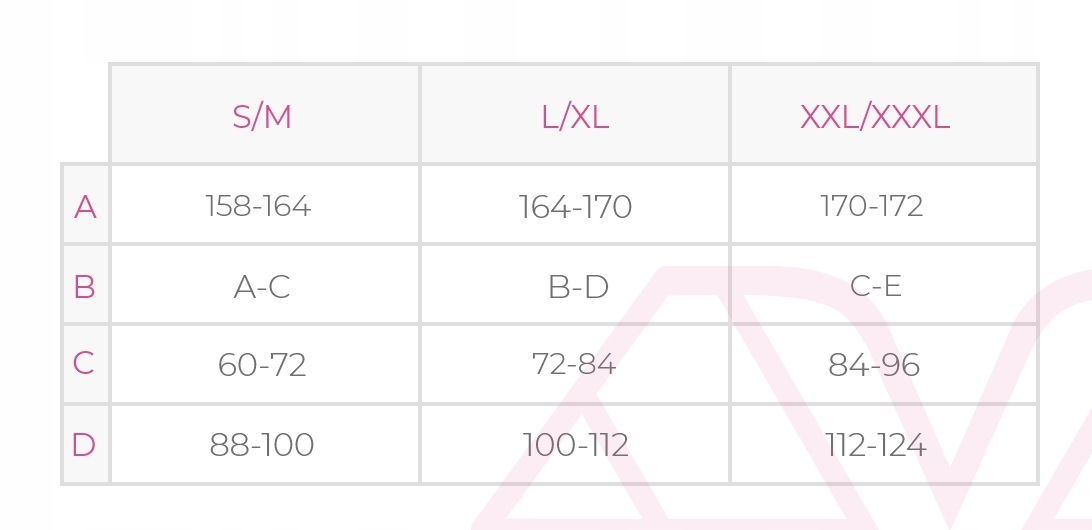
Task: Select the 112-124 cell
Action: (x=876, y=444)
